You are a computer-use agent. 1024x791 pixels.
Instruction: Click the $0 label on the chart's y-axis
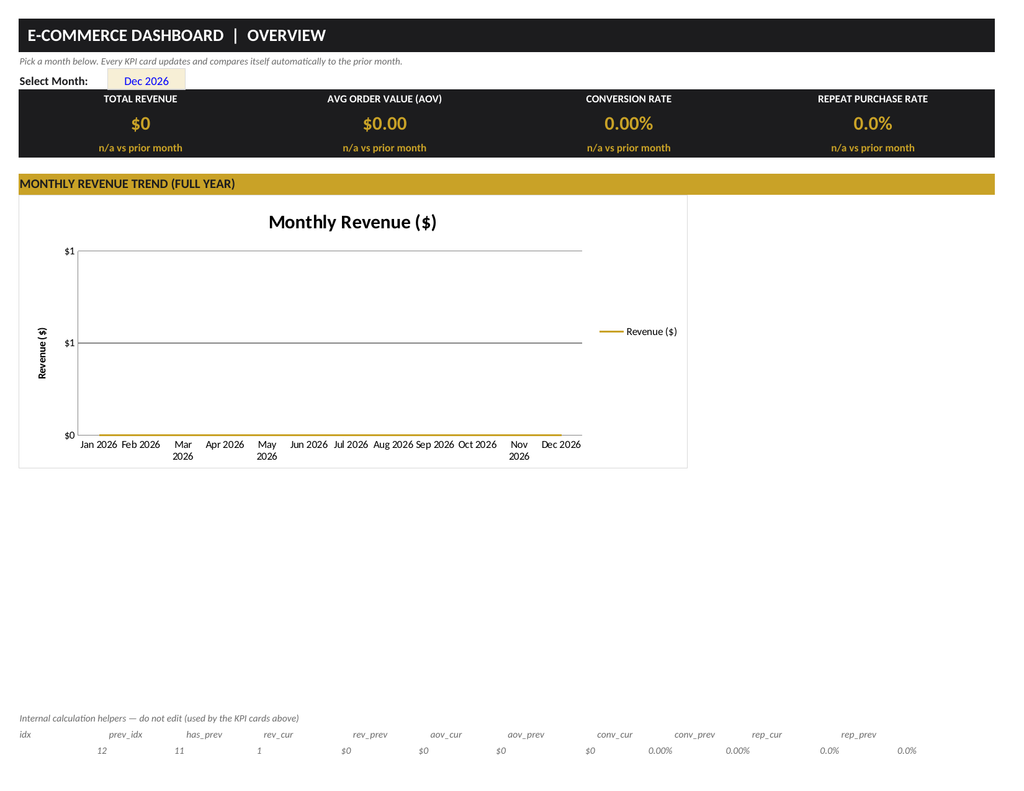click(x=69, y=436)
